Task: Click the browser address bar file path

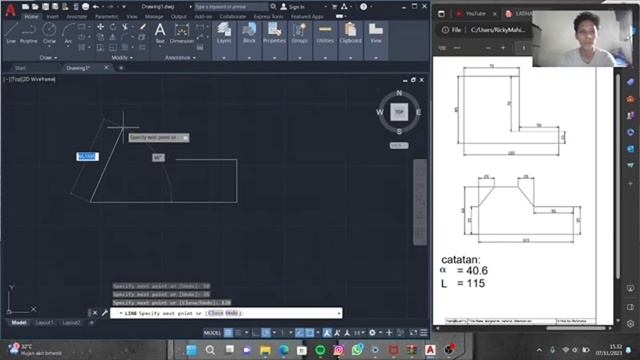Action: pyautogui.click(x=498, y=30)
